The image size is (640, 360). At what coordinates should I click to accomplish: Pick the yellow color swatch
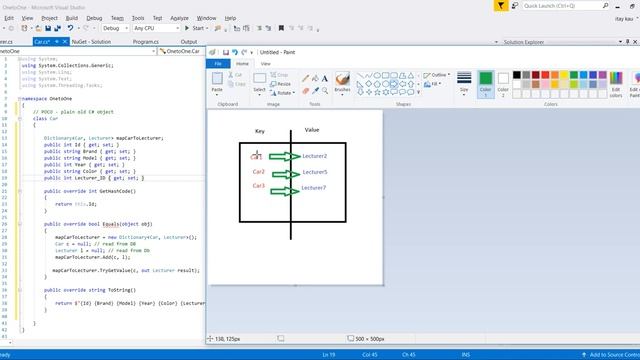coord(564,75)
